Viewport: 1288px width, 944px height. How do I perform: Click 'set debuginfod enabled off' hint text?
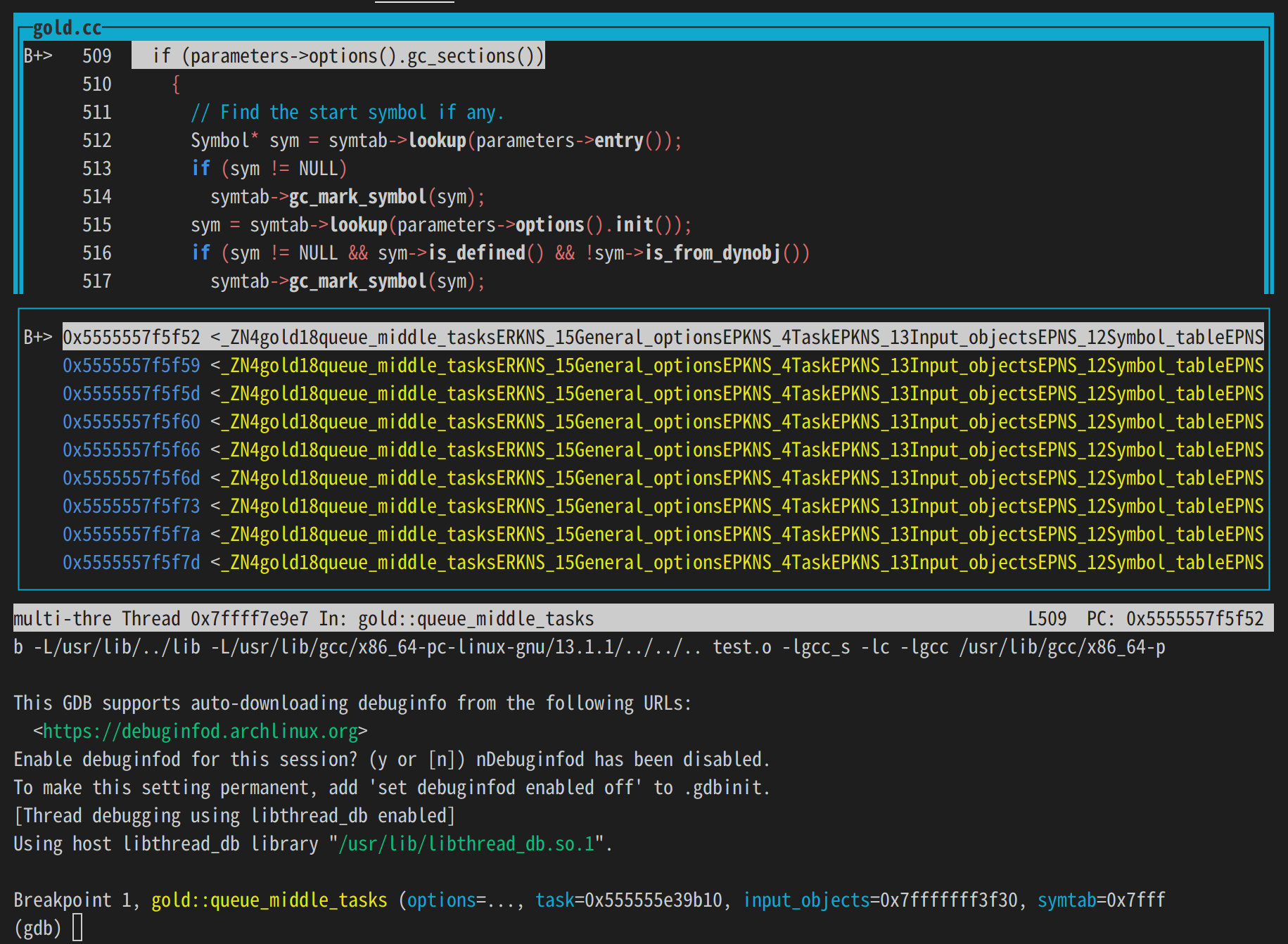[506, 787]
